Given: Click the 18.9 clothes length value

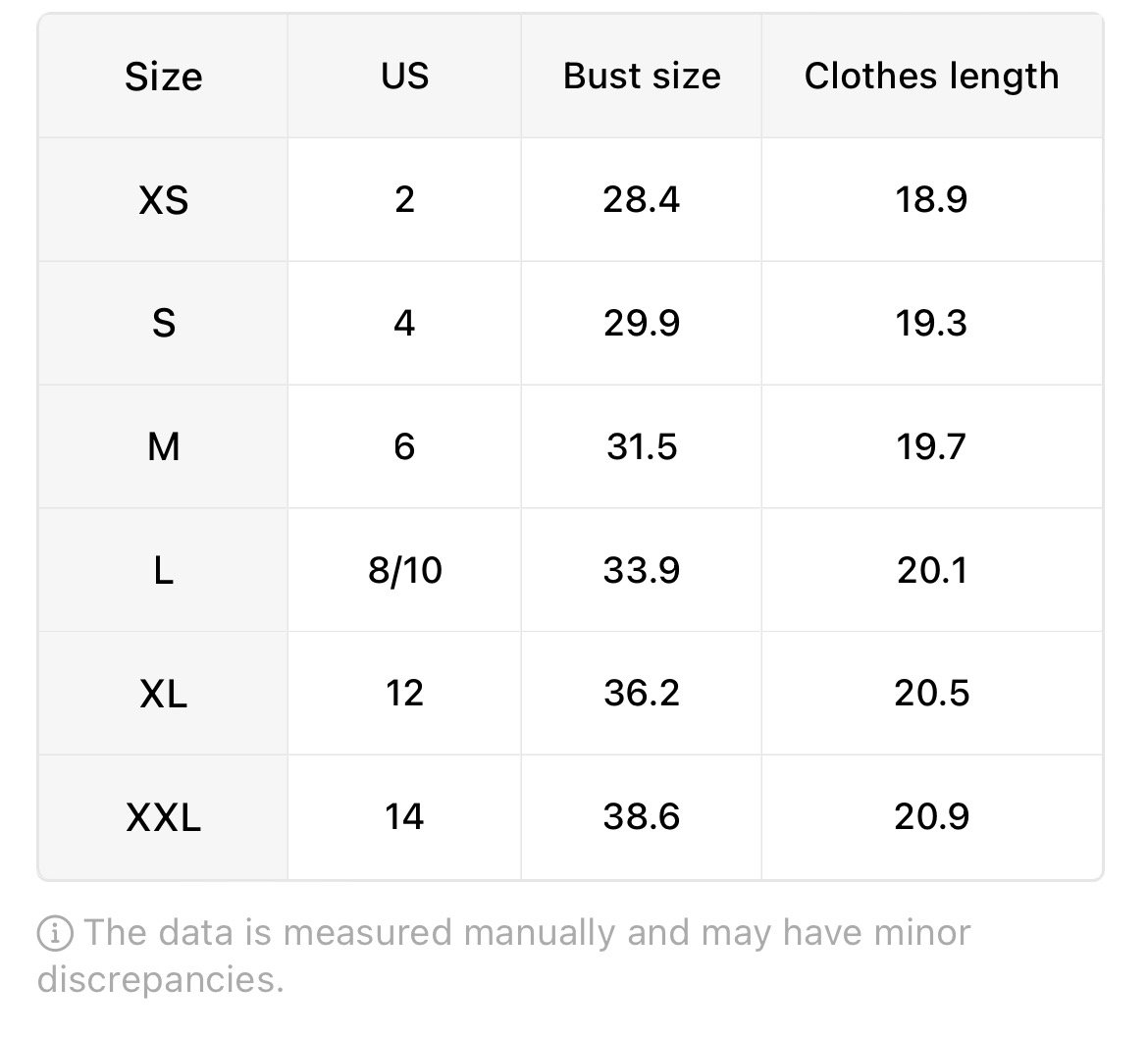Looking at the screenshot, I should 932,200.
